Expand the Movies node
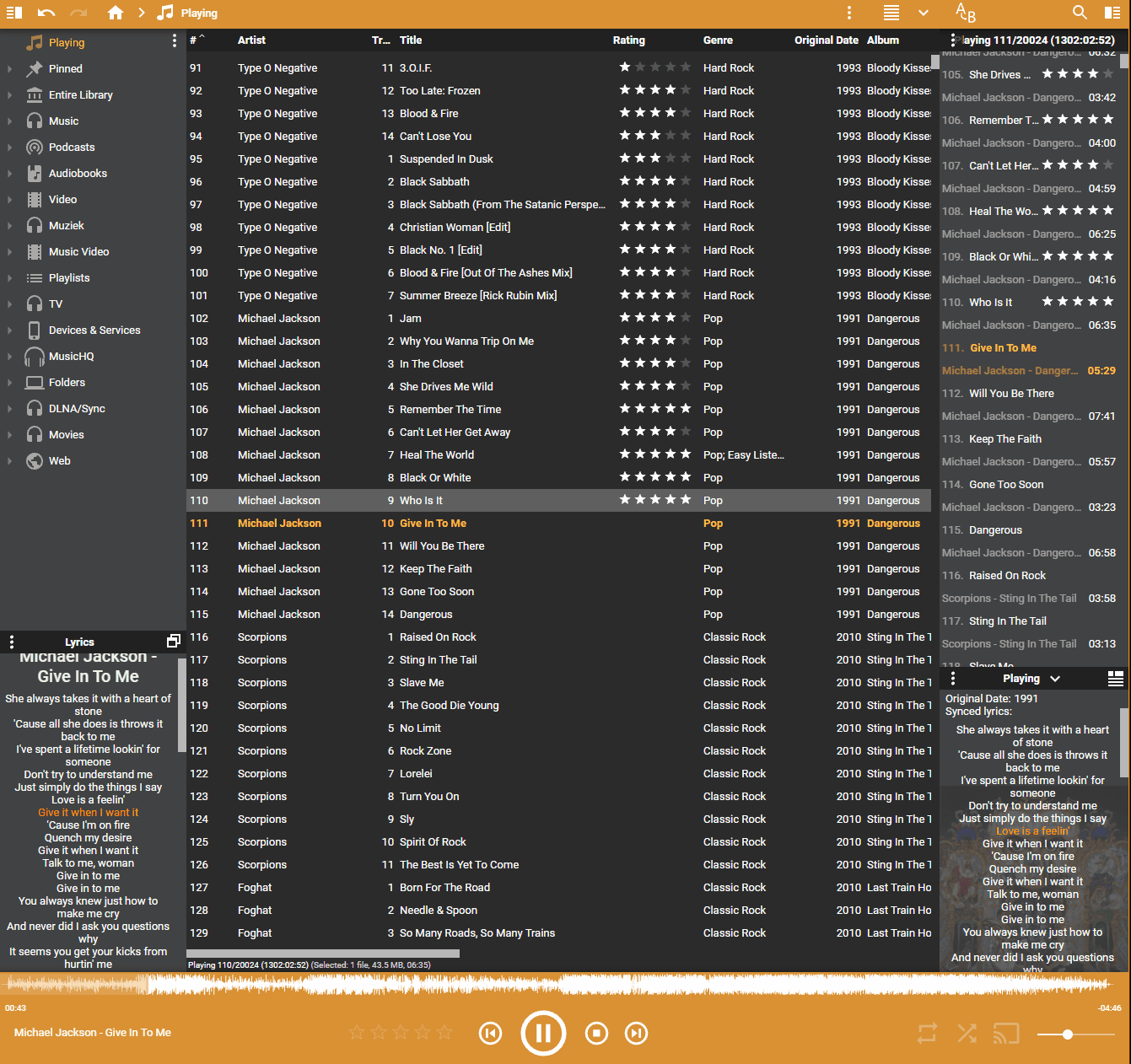 pos(9,435)
